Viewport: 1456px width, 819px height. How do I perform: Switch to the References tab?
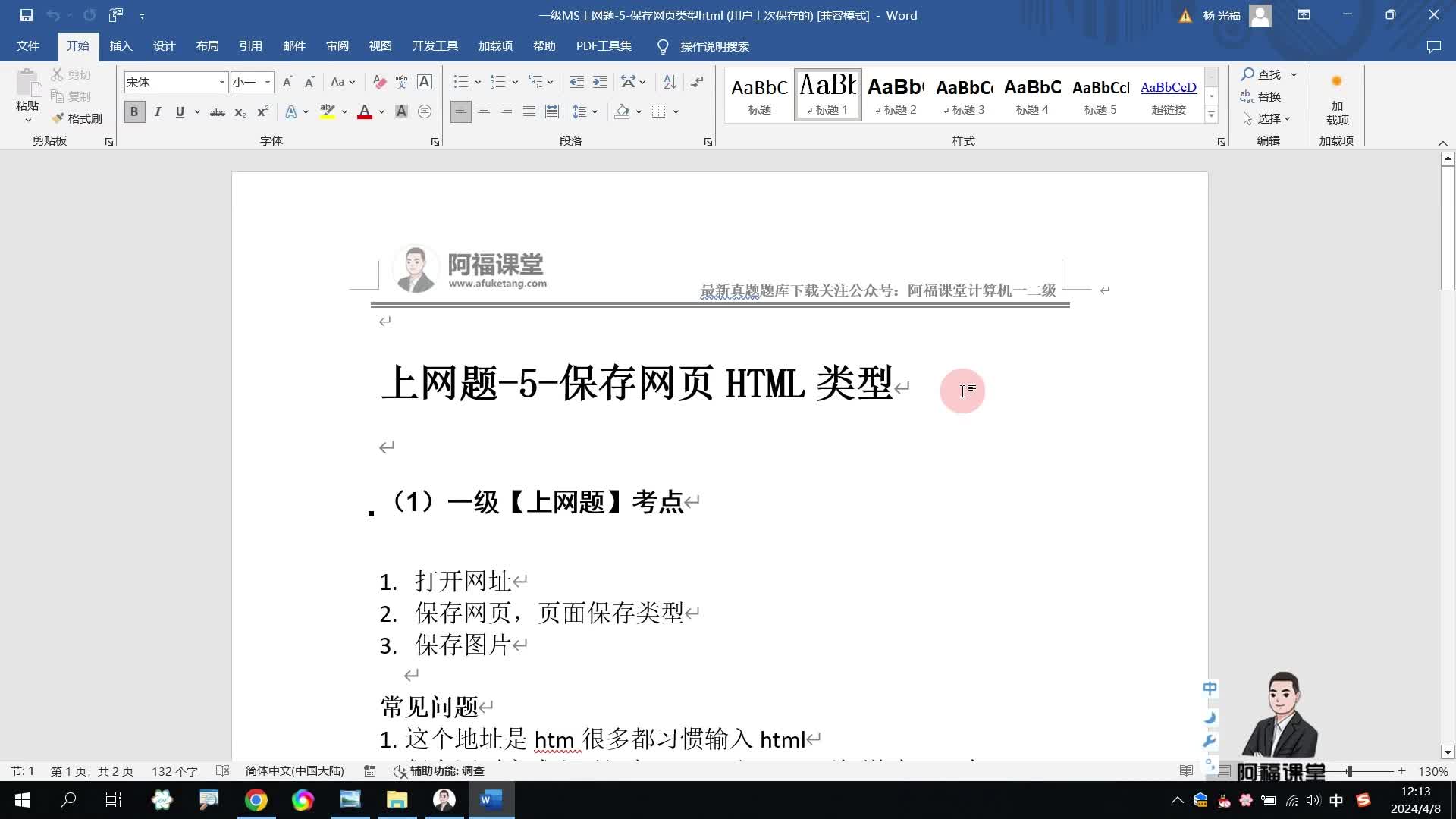[250, 46]
